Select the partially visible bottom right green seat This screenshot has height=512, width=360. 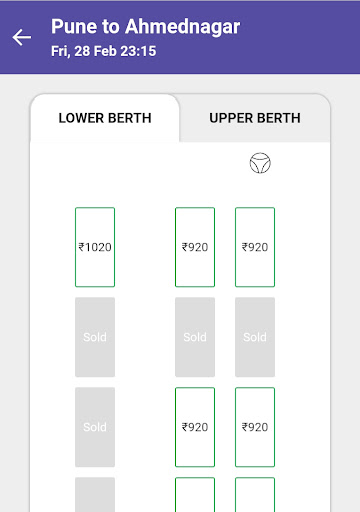pos(255,495)
